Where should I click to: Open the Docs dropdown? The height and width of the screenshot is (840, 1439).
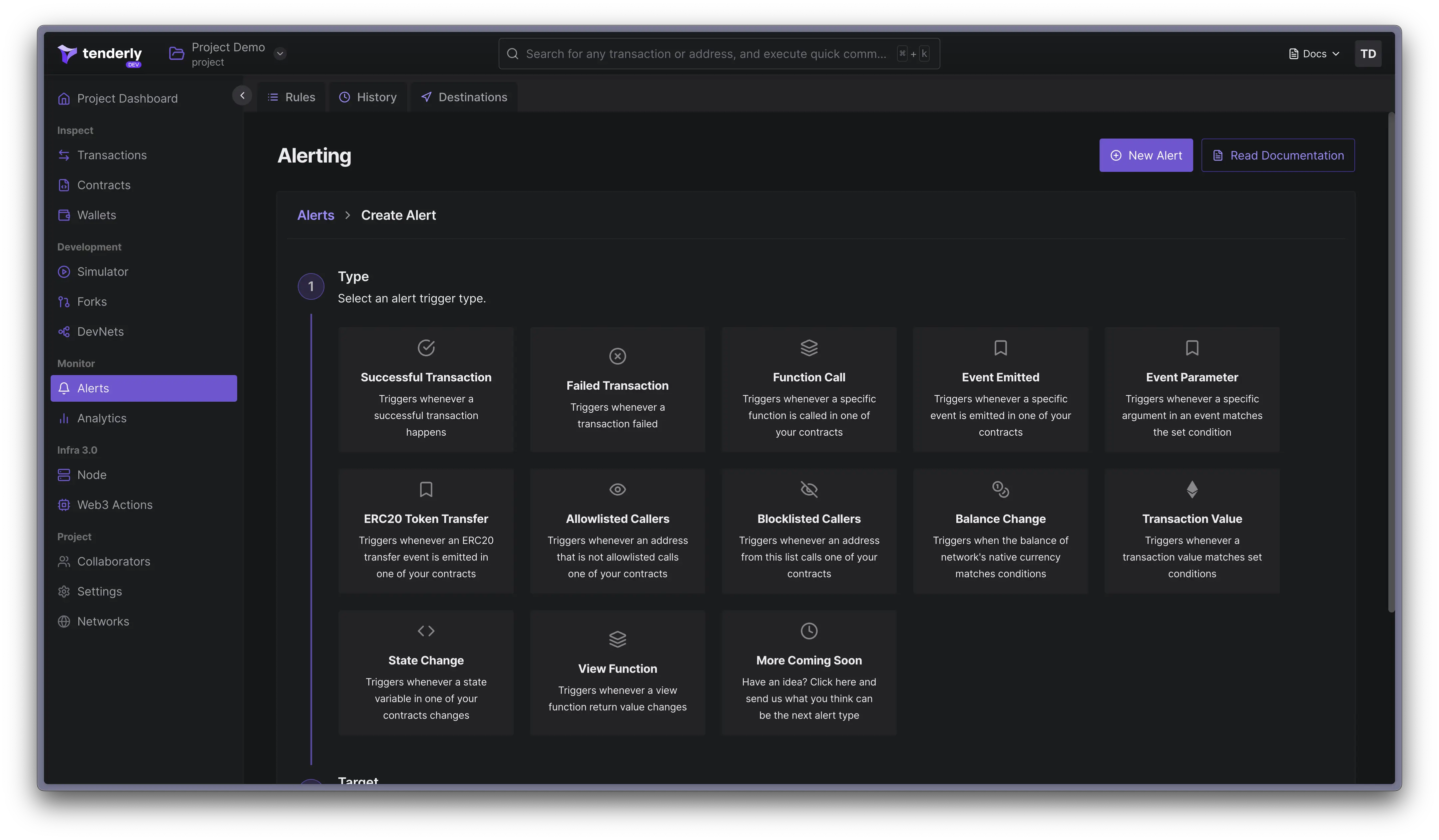1314,54
